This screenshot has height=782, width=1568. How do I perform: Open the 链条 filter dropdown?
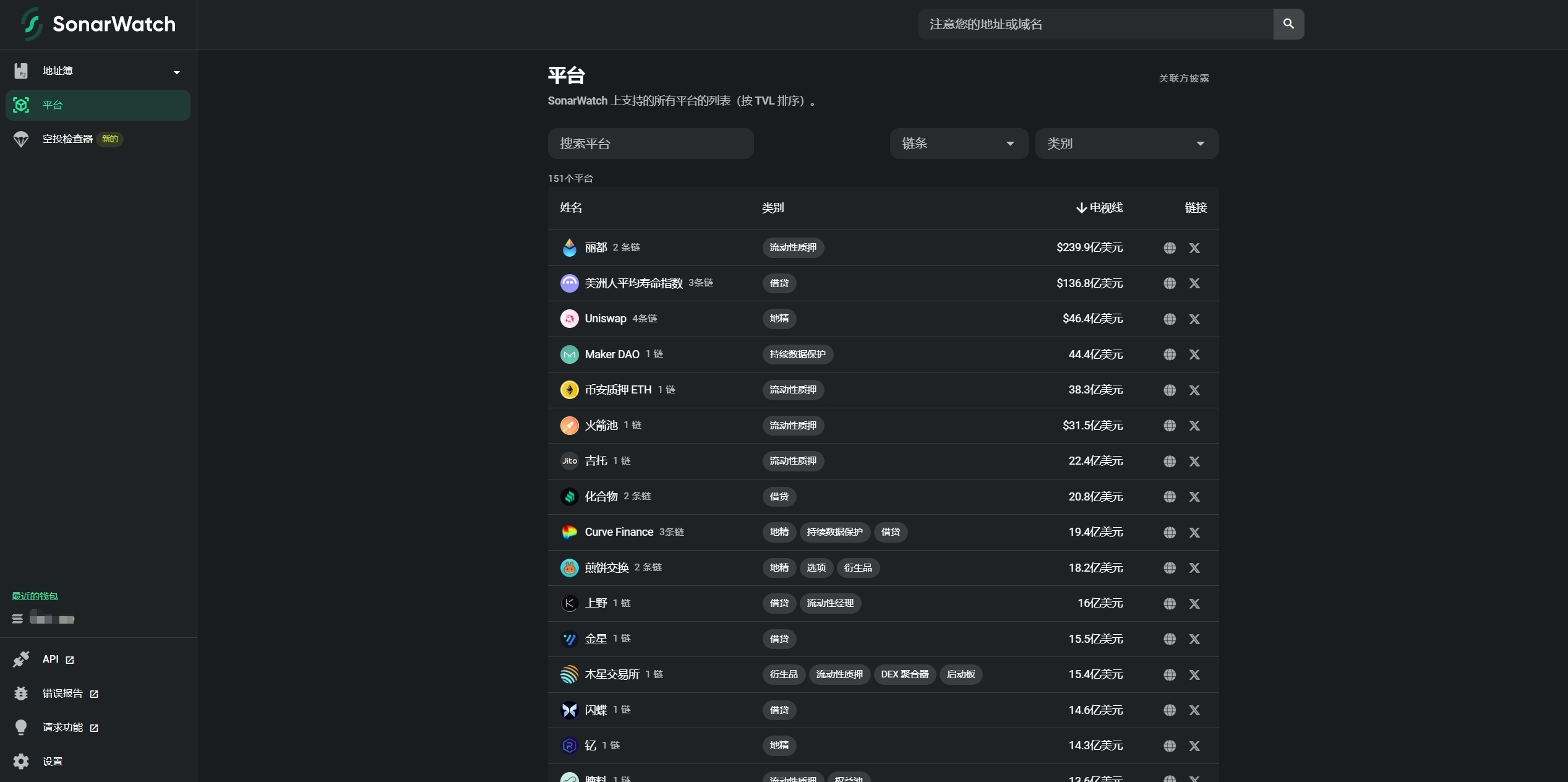point(958,143)
